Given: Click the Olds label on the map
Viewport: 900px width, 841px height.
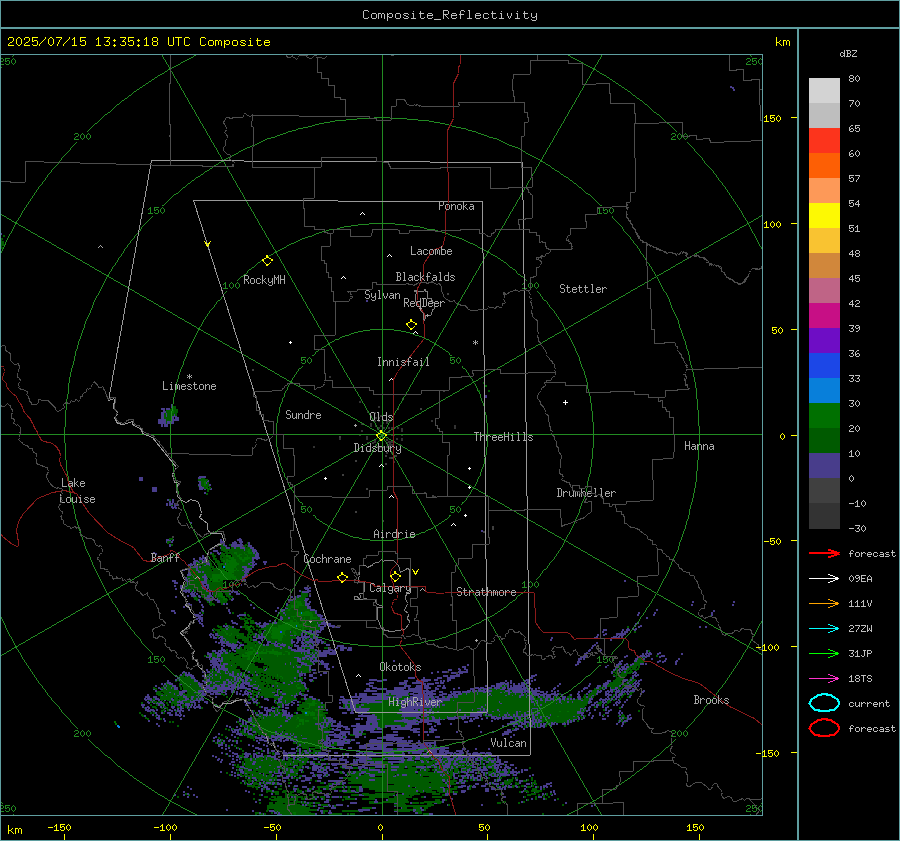Looking at the screenshot, I should [x=381, y=417].
